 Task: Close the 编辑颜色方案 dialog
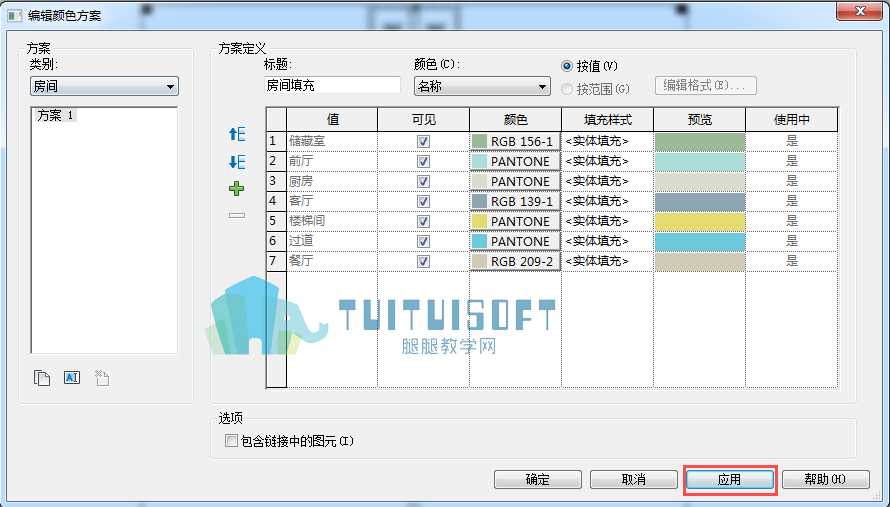pyautogui.click(x=859, y=11)
